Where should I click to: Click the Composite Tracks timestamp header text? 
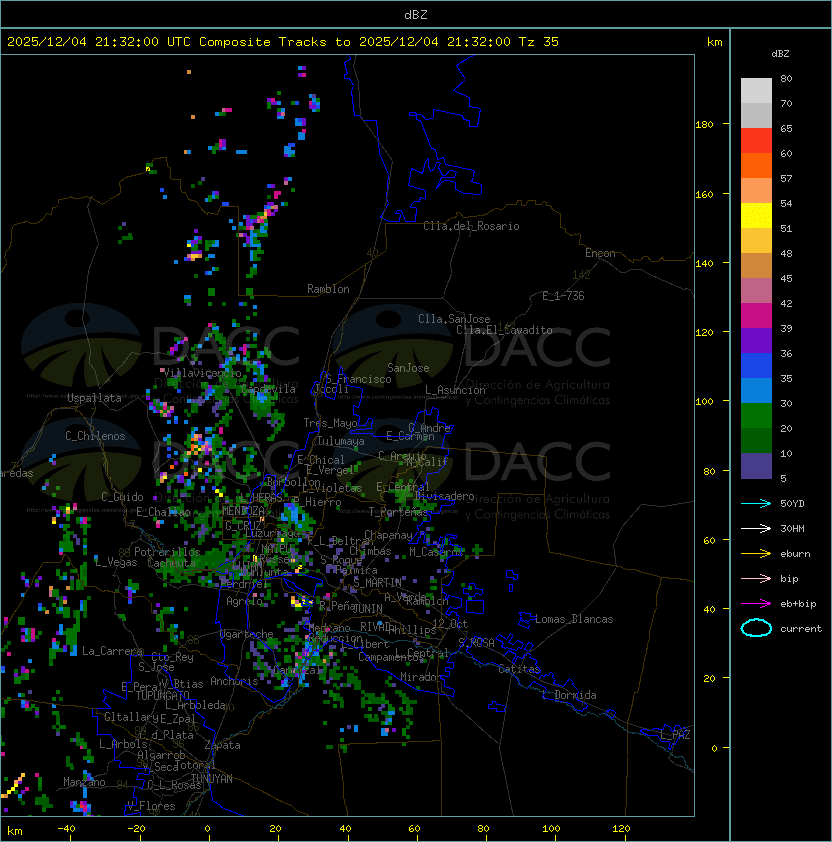pos(283,42)
